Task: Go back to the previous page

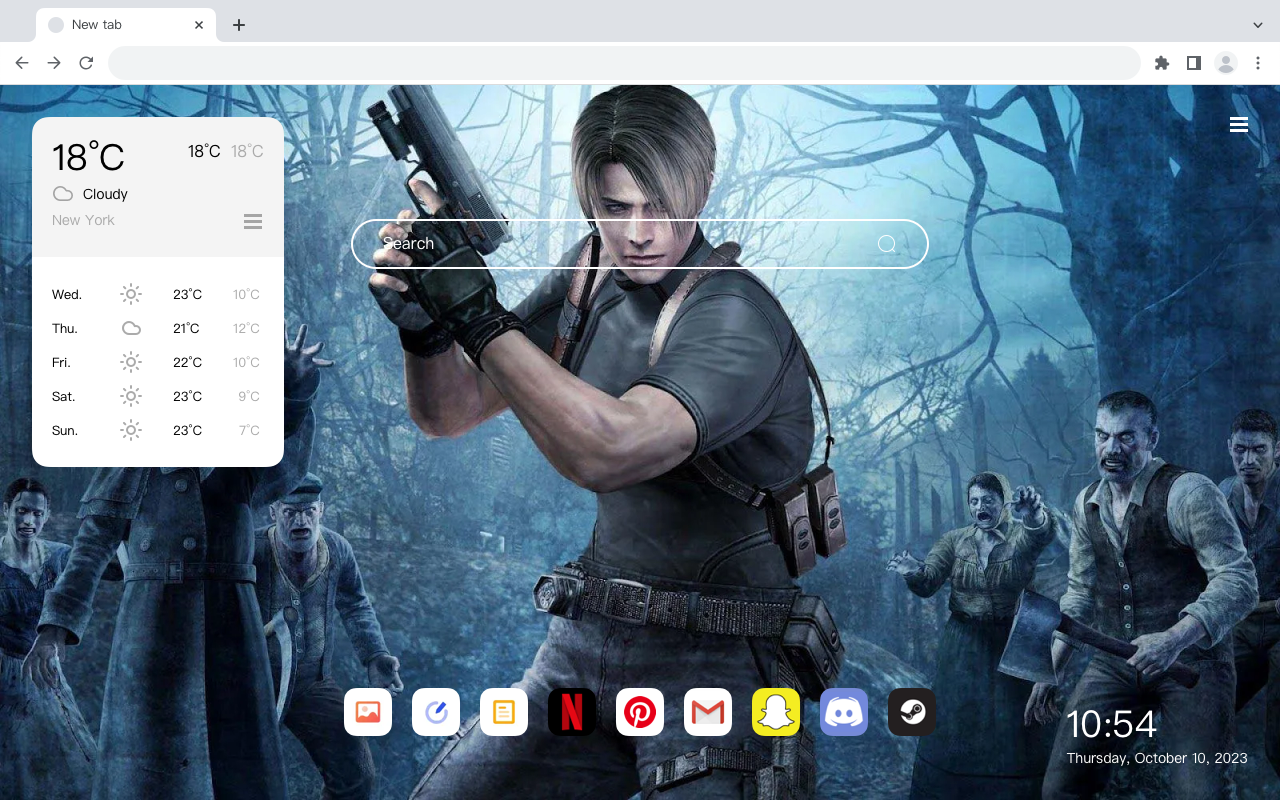Action: (x=22, y=63)
